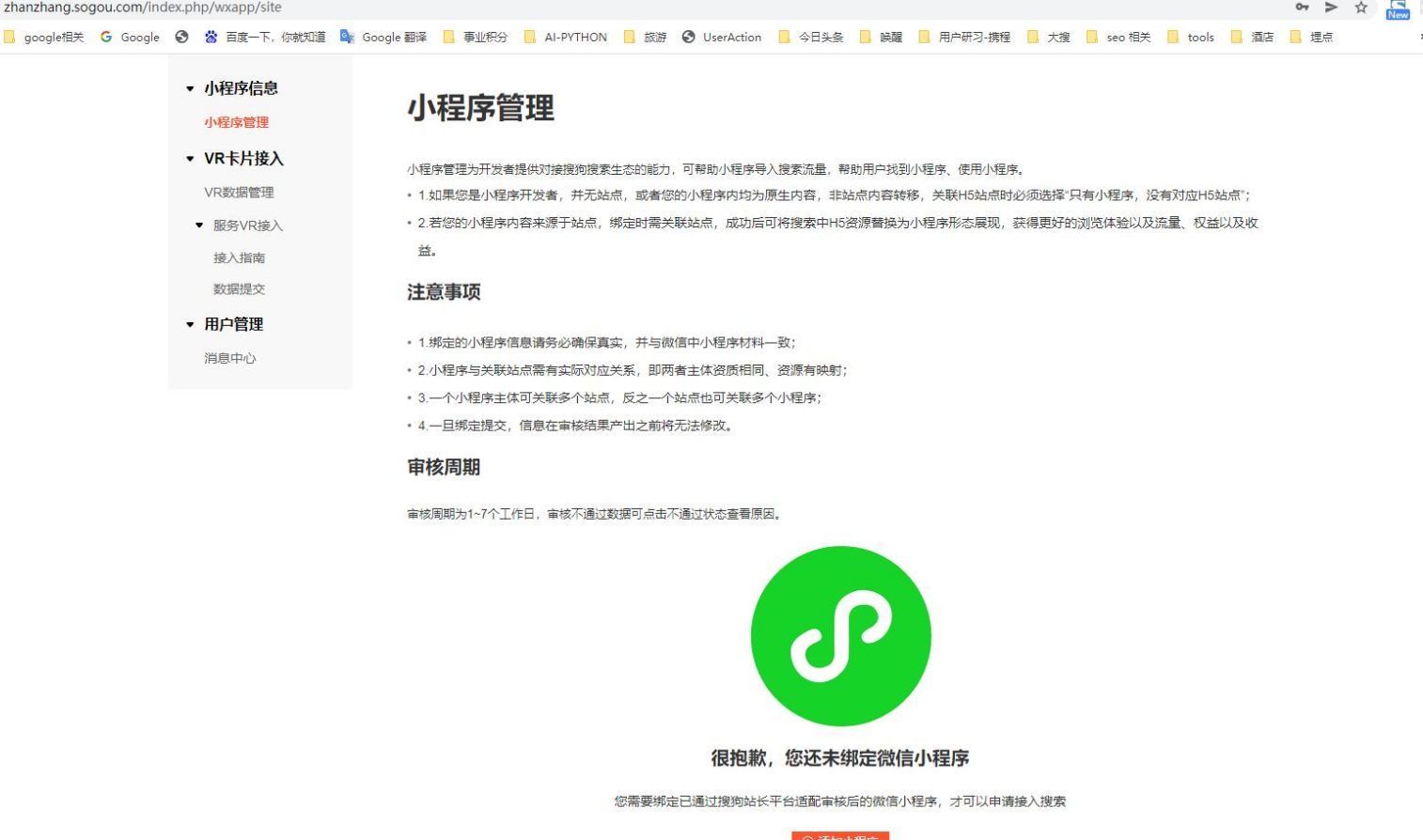
Task: Collapse the 用户管理 sidebar section
Action: pyautogui.click(x=190, y=324)
